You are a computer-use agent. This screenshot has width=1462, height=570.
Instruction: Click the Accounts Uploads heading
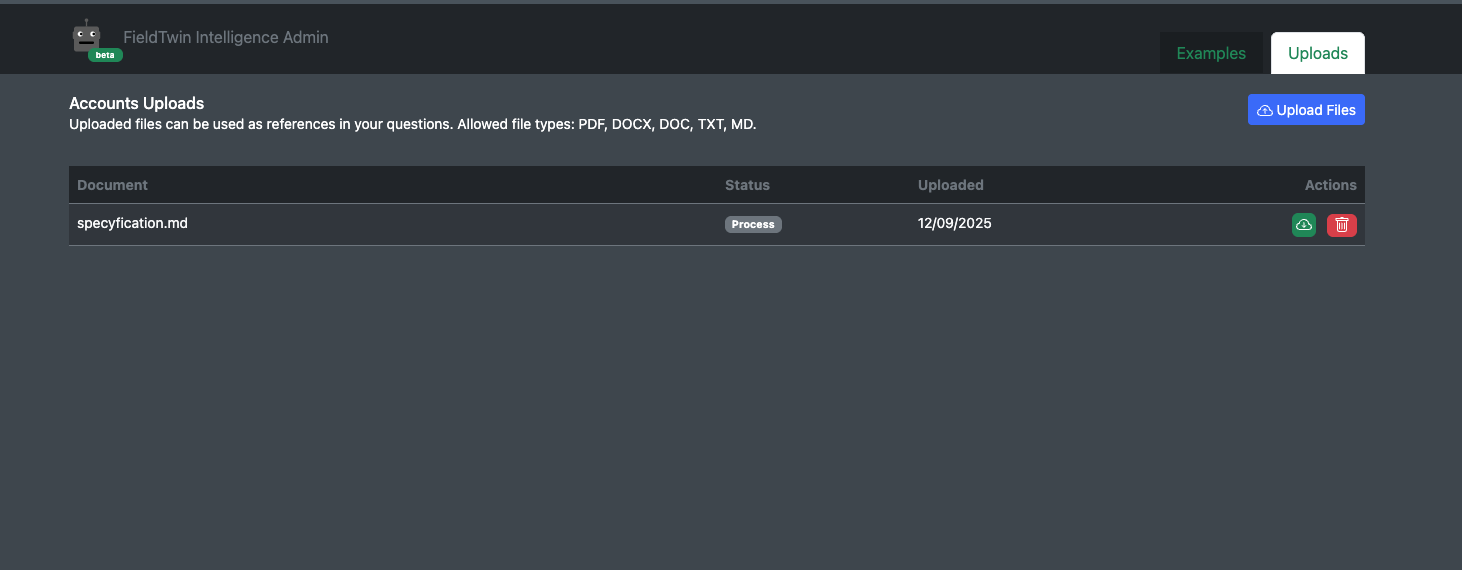[136, 103]
